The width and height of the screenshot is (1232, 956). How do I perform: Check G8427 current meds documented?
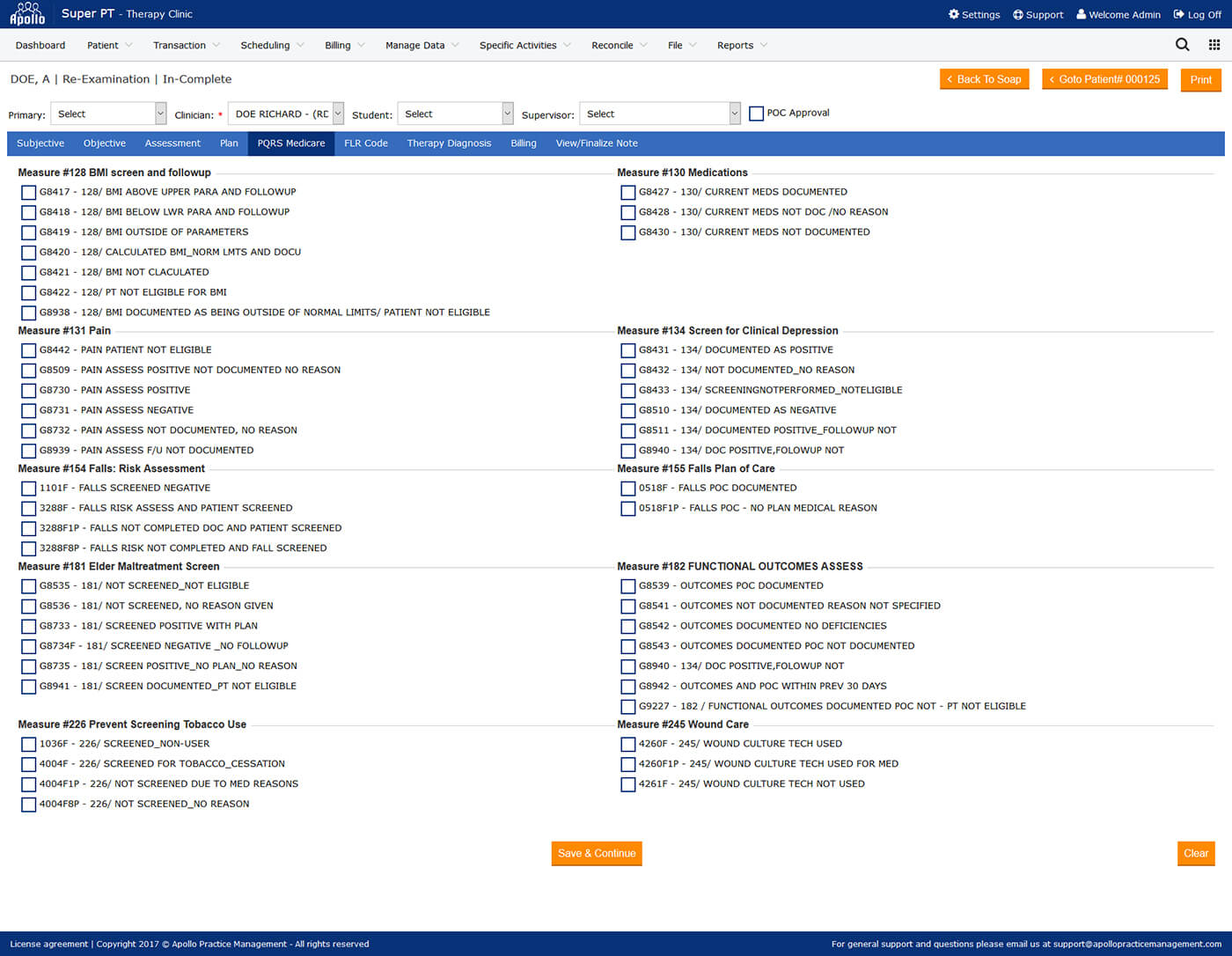[627, 192]
